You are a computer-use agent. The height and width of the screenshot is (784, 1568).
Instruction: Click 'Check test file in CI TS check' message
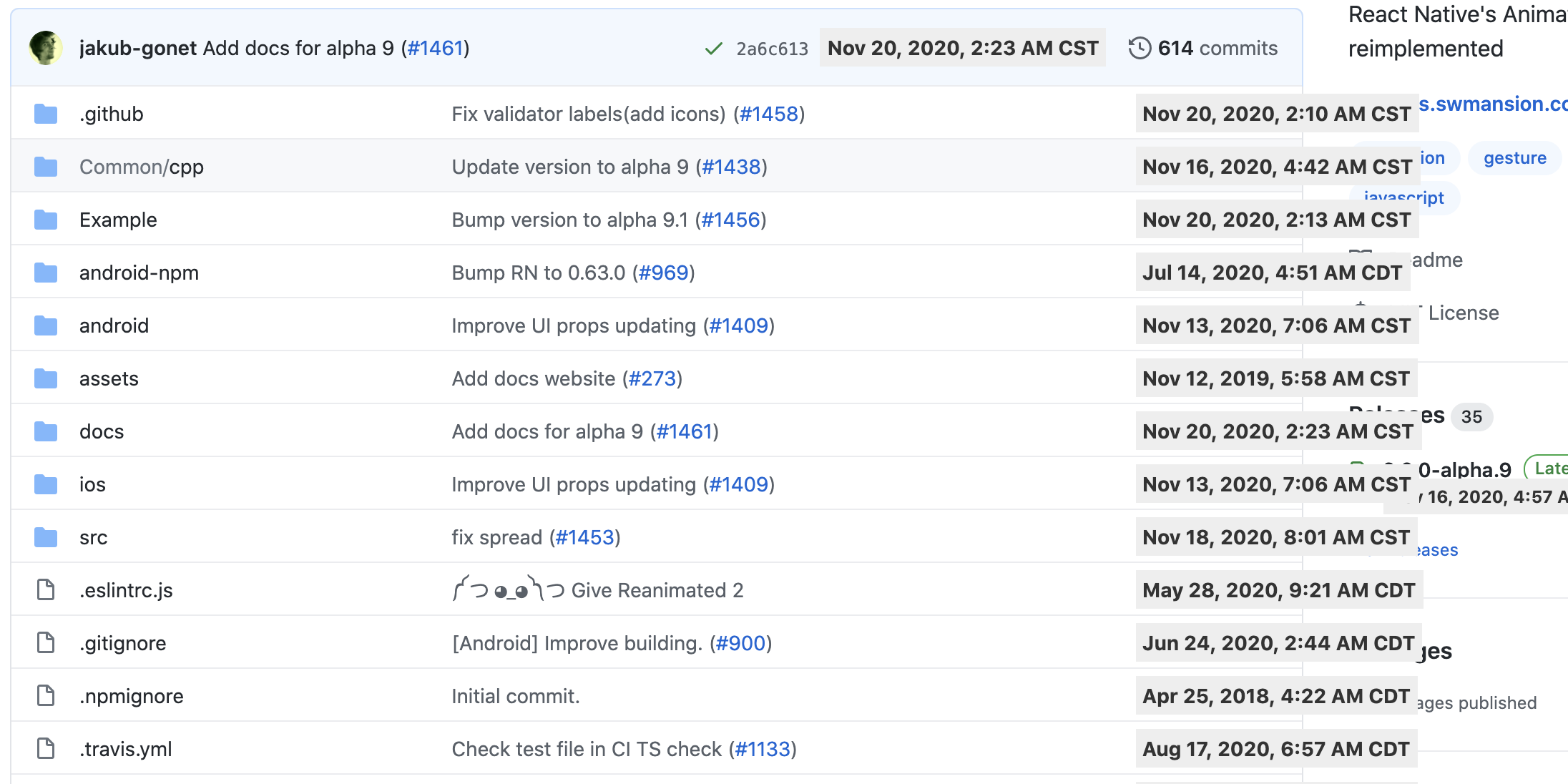587,749
